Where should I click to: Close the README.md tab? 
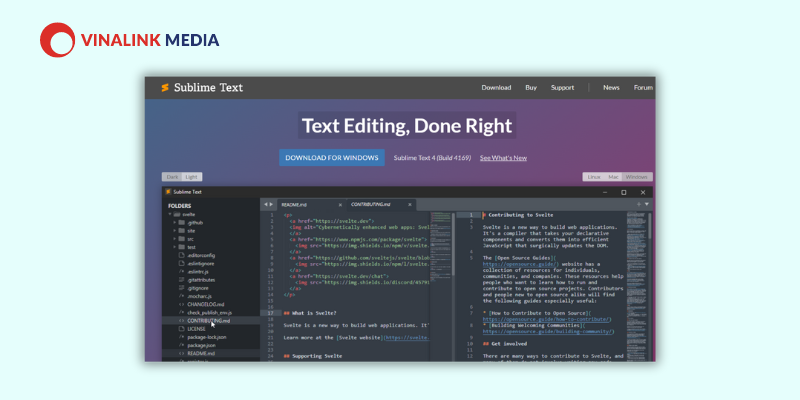tap(340, 205)
